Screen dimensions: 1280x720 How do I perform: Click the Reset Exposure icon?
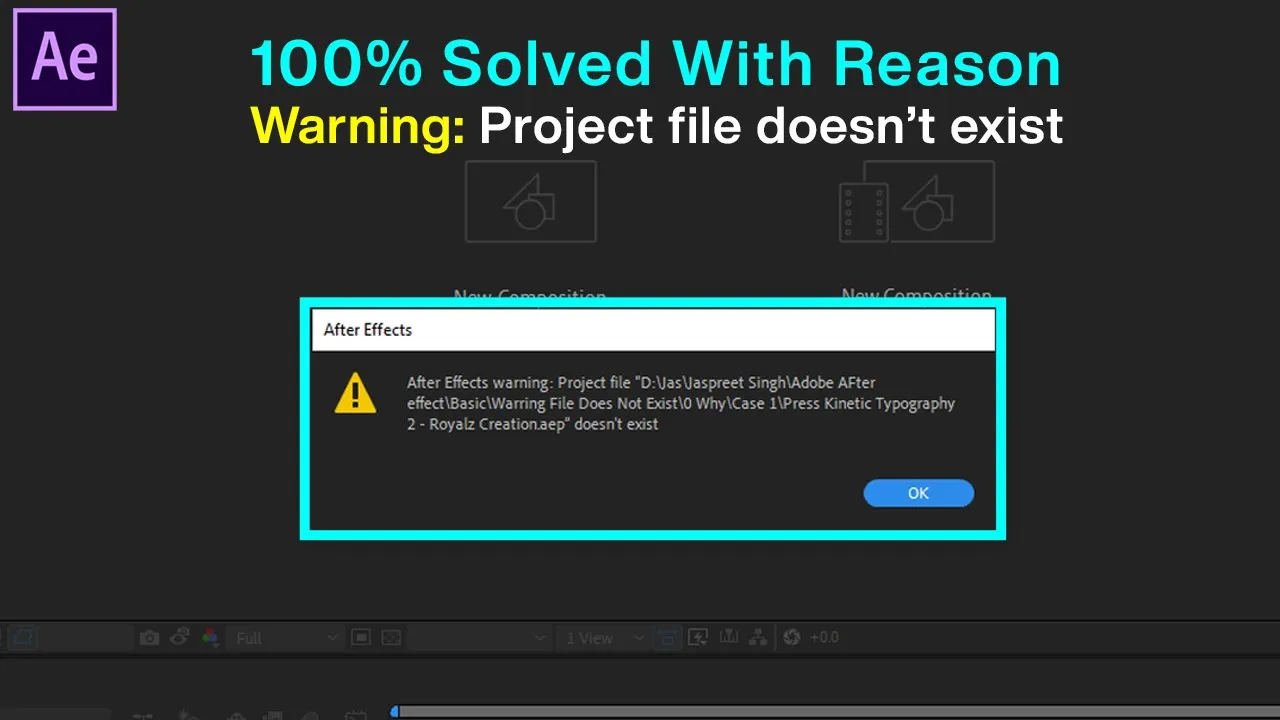[792, 637]
